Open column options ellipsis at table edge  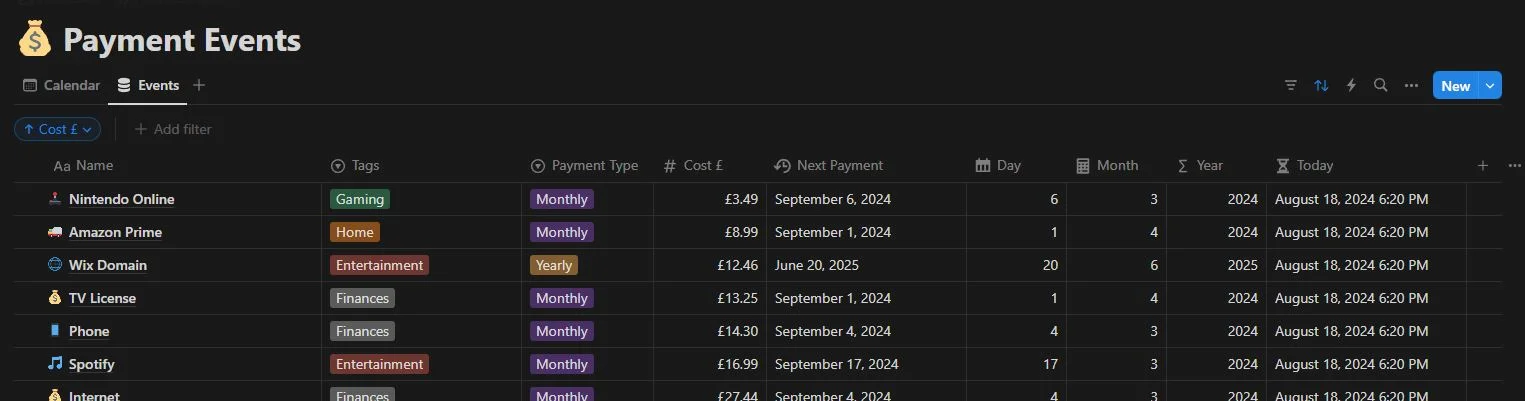point(1514,166)
